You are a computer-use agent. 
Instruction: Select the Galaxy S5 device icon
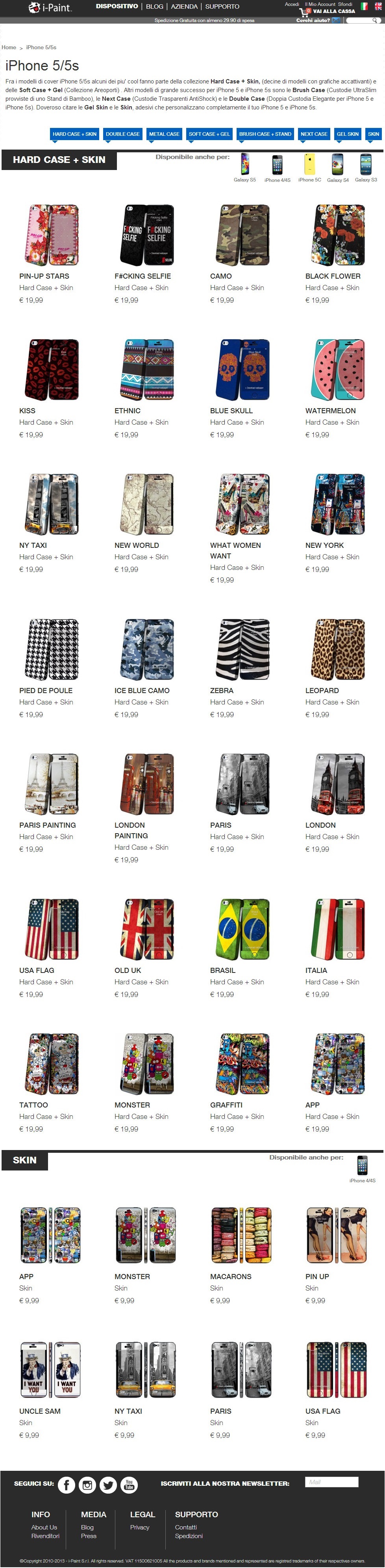[245, 165]
